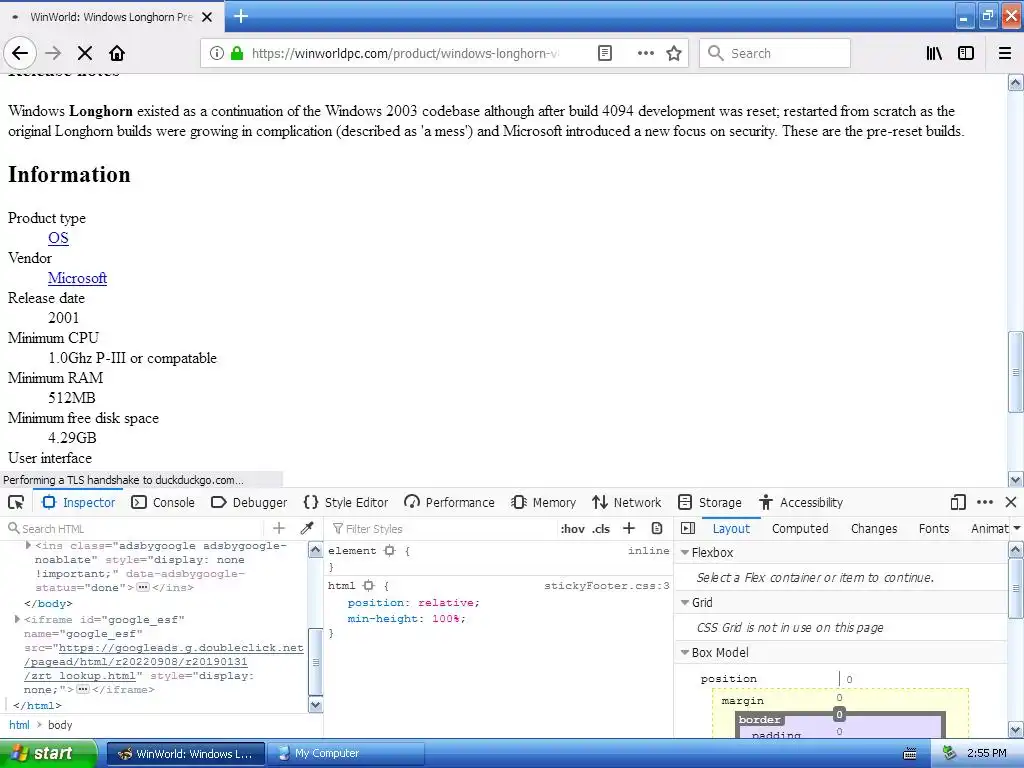The width and height of the screenshot is (1024, 768).
Task: Toggle :hov pseudo-class panel
Action: [x=573, y=529]
